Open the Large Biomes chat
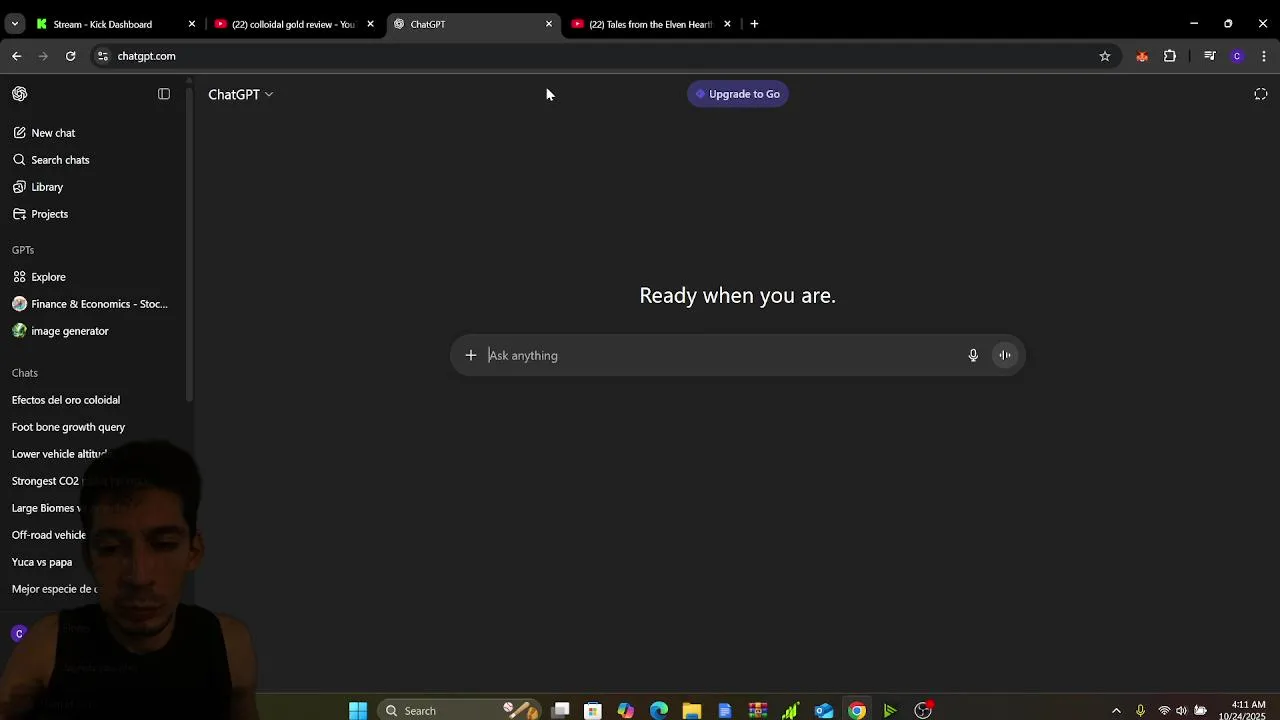Image resolution: width=1280 pixels, height=720 pixels. coord(46,508)
